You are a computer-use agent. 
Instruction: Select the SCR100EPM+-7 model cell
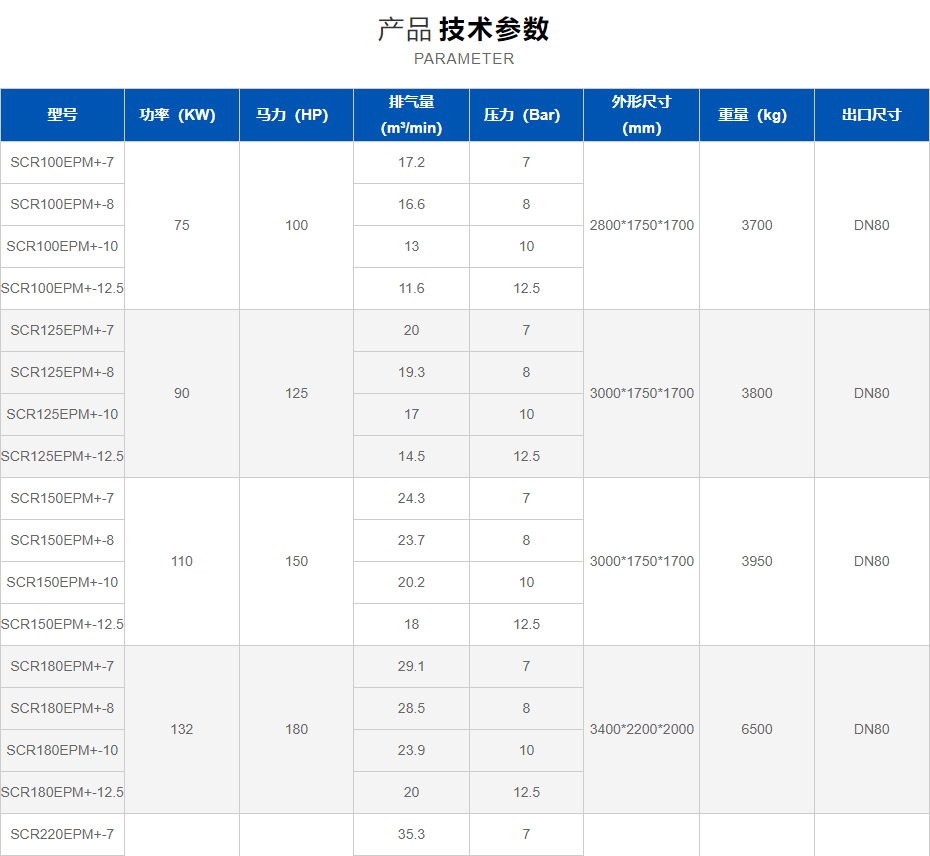click(62, 162)
